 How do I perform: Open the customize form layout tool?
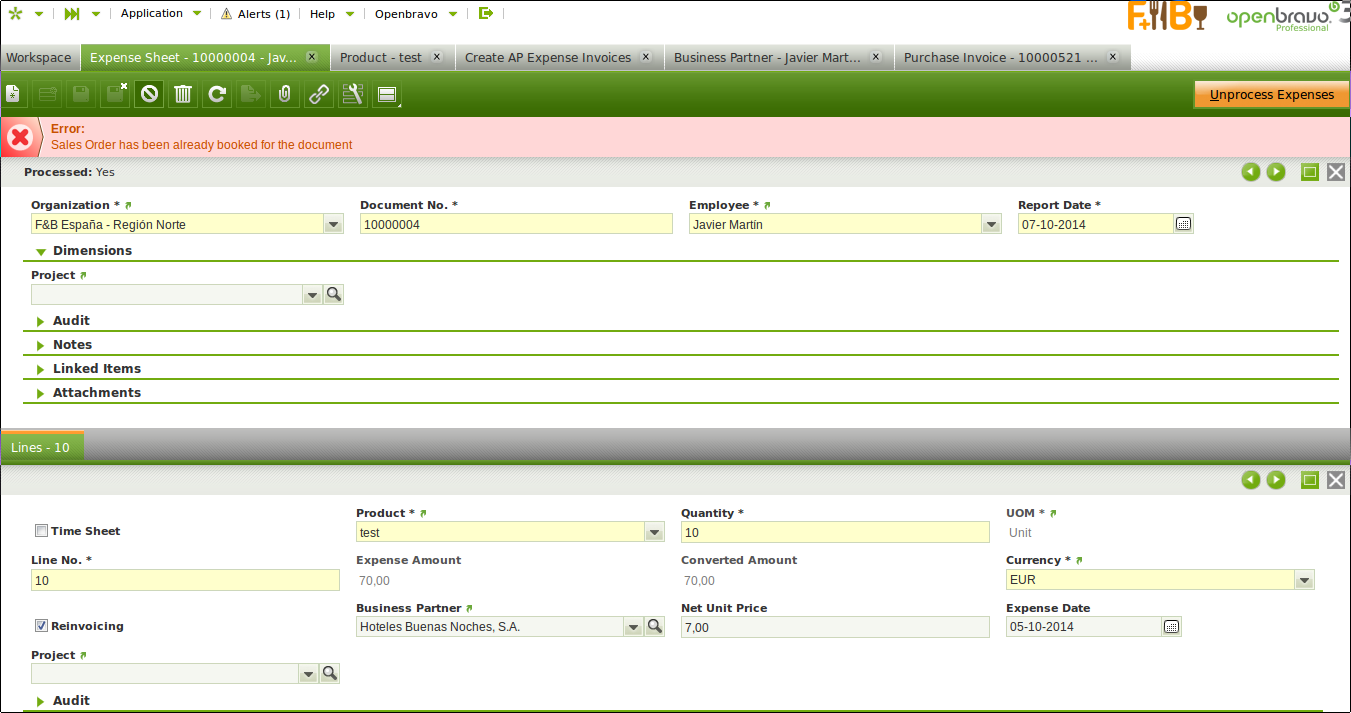(x=353, y=94)
